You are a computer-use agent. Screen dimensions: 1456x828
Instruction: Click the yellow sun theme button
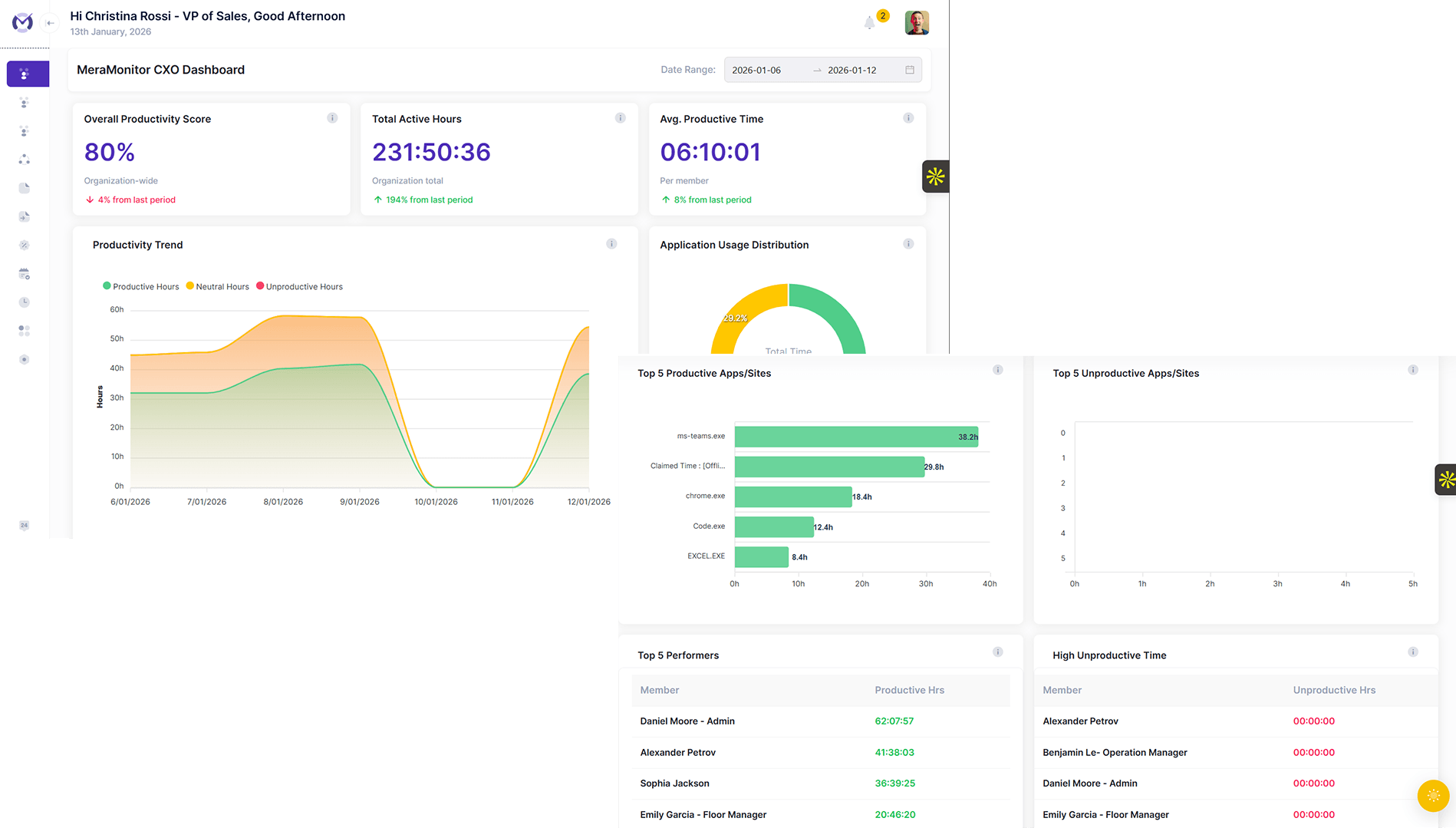tap(1433, 796)
